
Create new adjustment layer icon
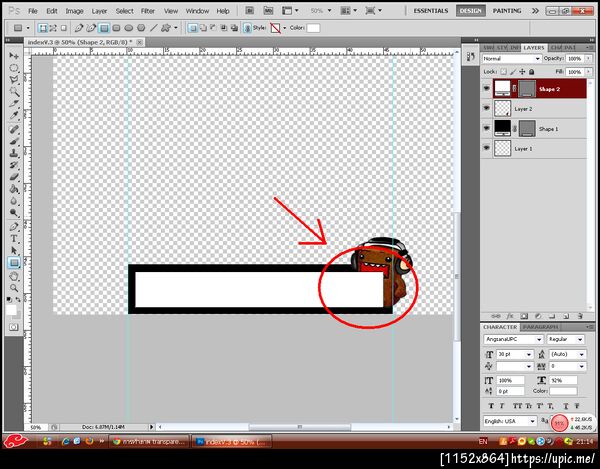(538, 316)
